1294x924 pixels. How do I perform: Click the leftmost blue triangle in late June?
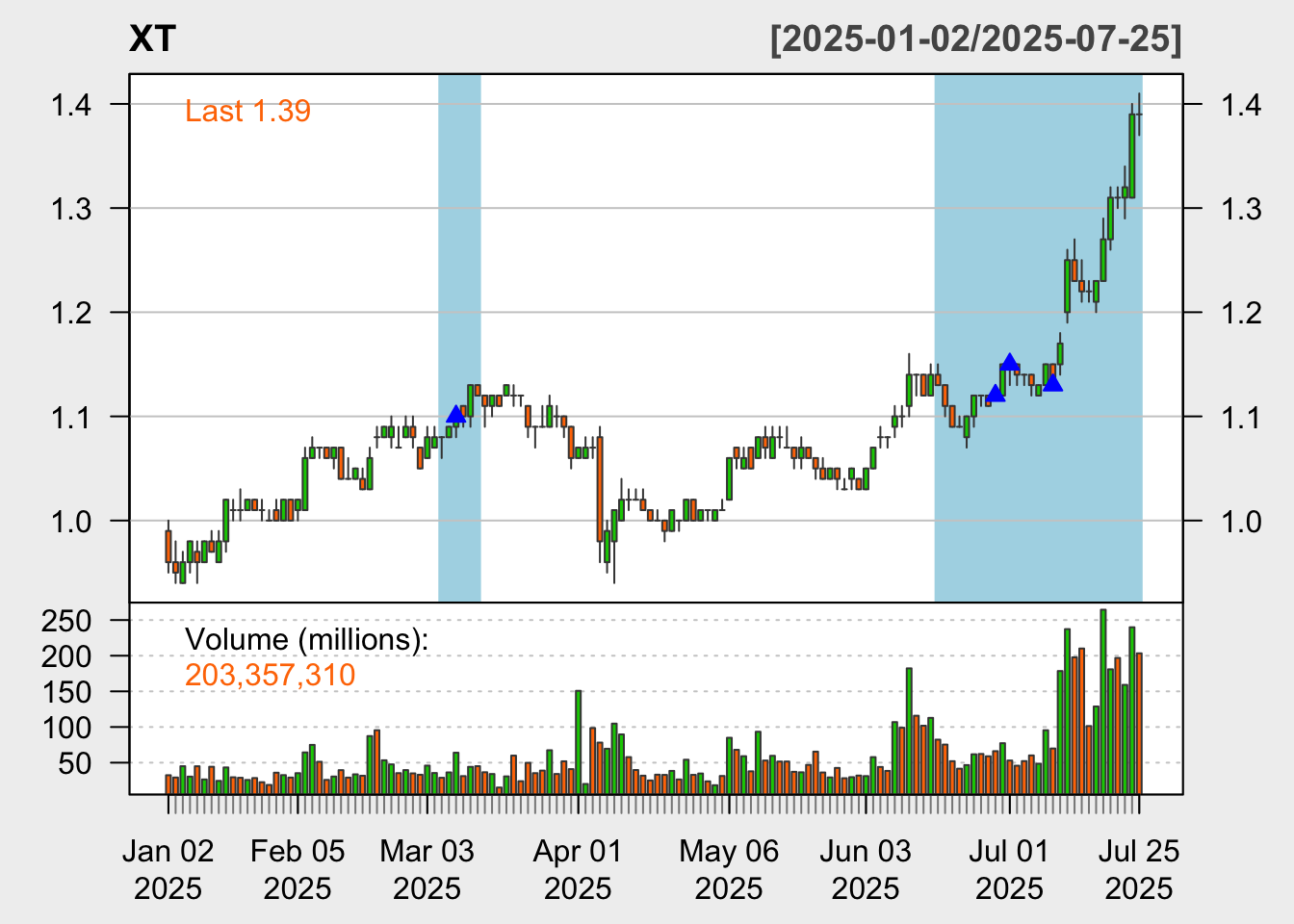click(995, 394)
